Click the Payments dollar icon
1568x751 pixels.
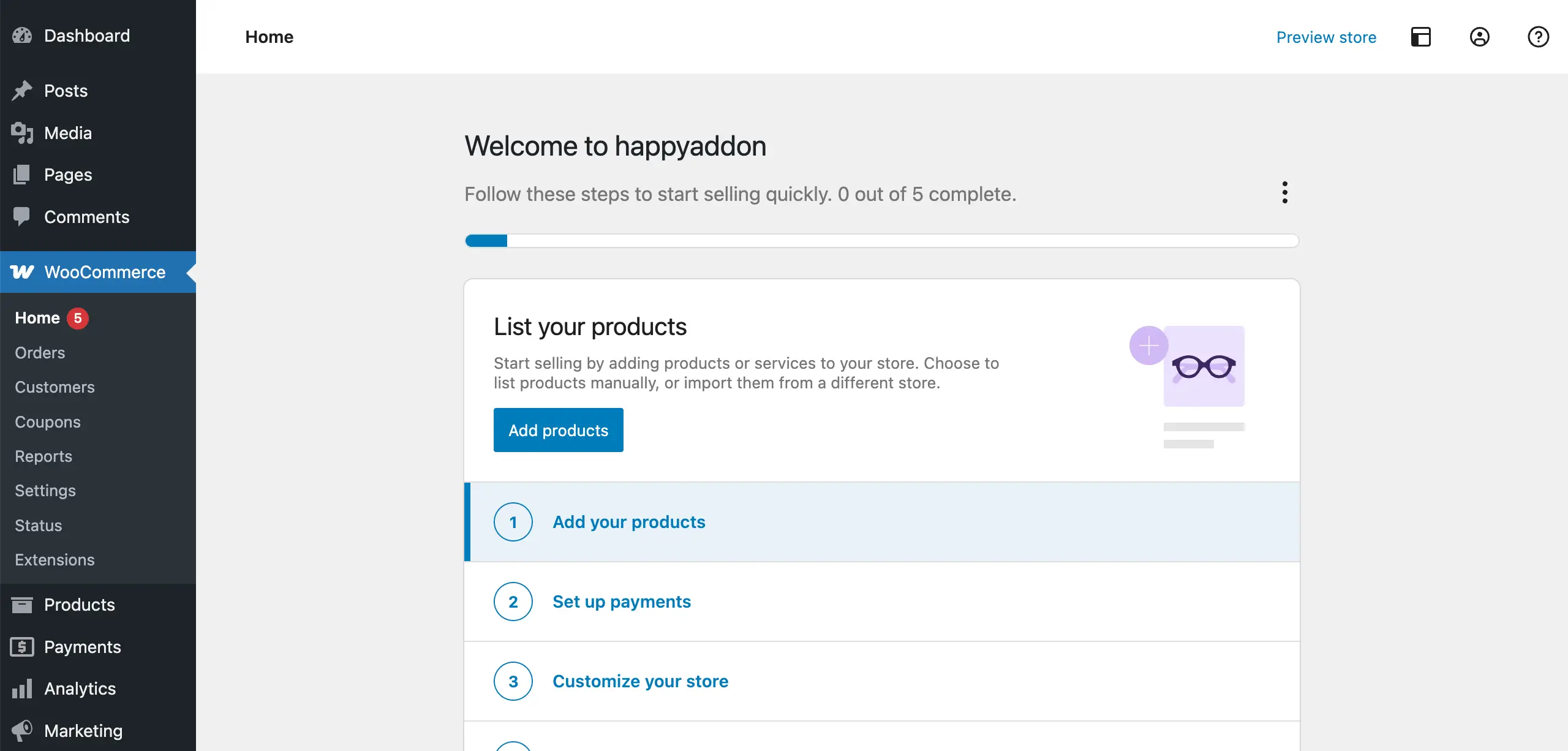[22, 647]
